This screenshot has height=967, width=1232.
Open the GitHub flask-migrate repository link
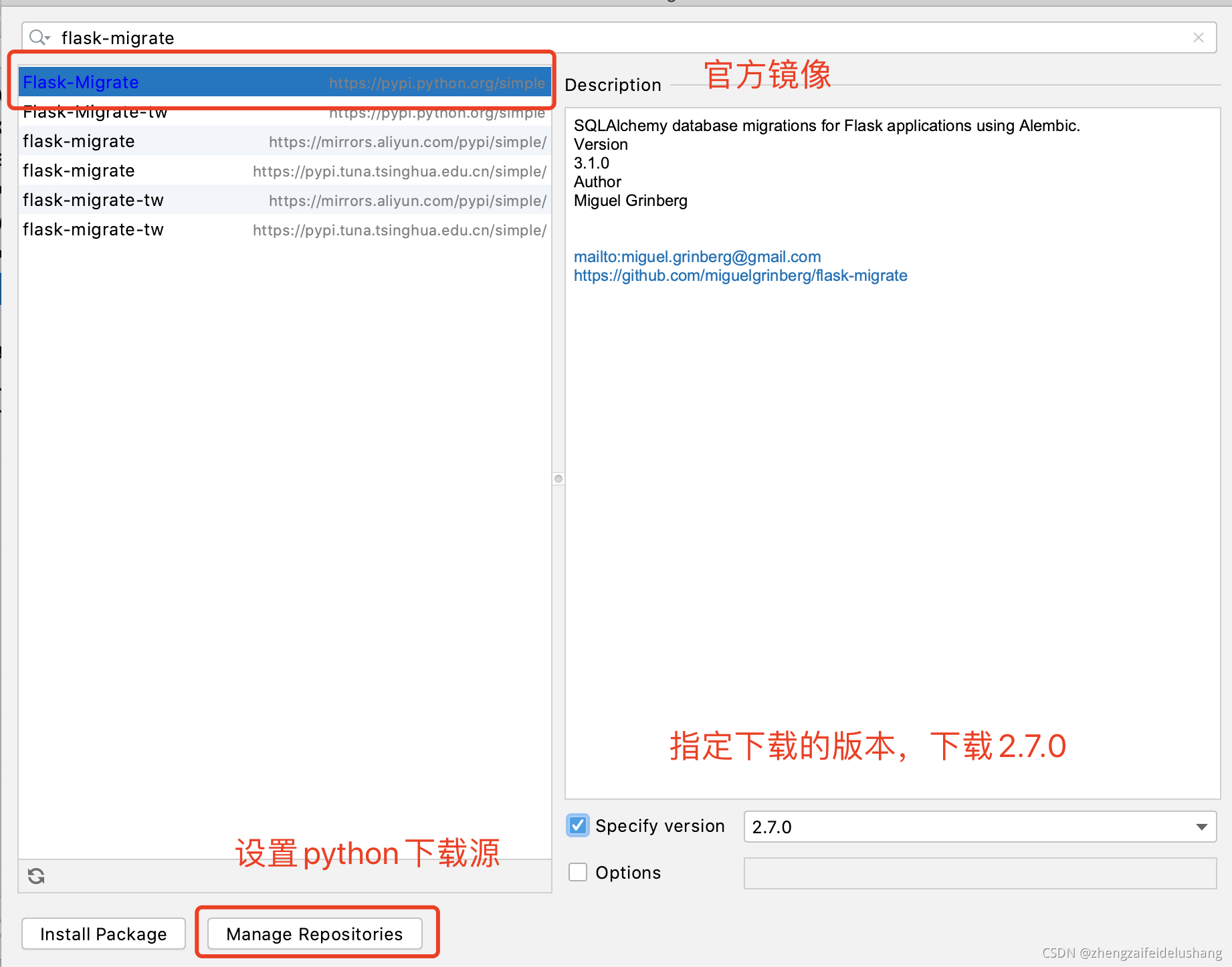tap(740, 276)
